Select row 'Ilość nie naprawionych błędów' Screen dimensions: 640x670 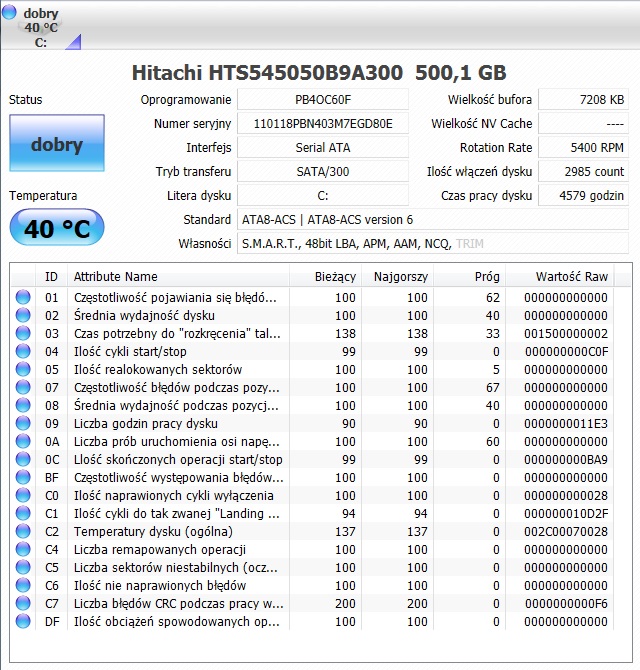coord(312,585)
